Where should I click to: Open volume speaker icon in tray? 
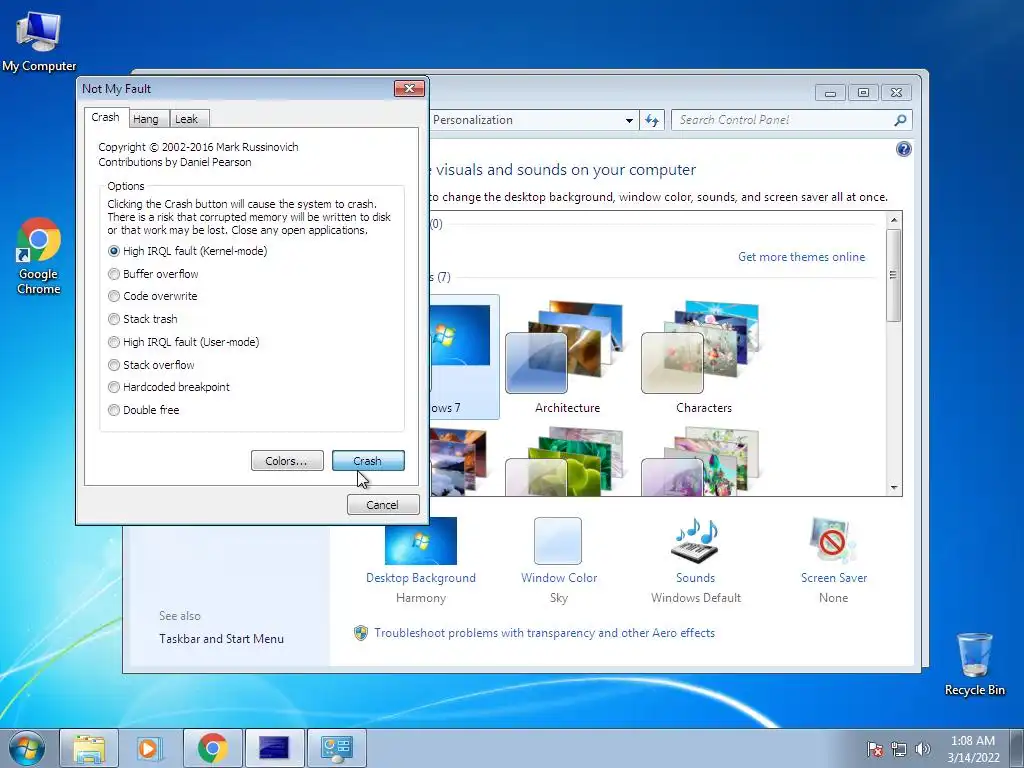click(x=923, y=749)
